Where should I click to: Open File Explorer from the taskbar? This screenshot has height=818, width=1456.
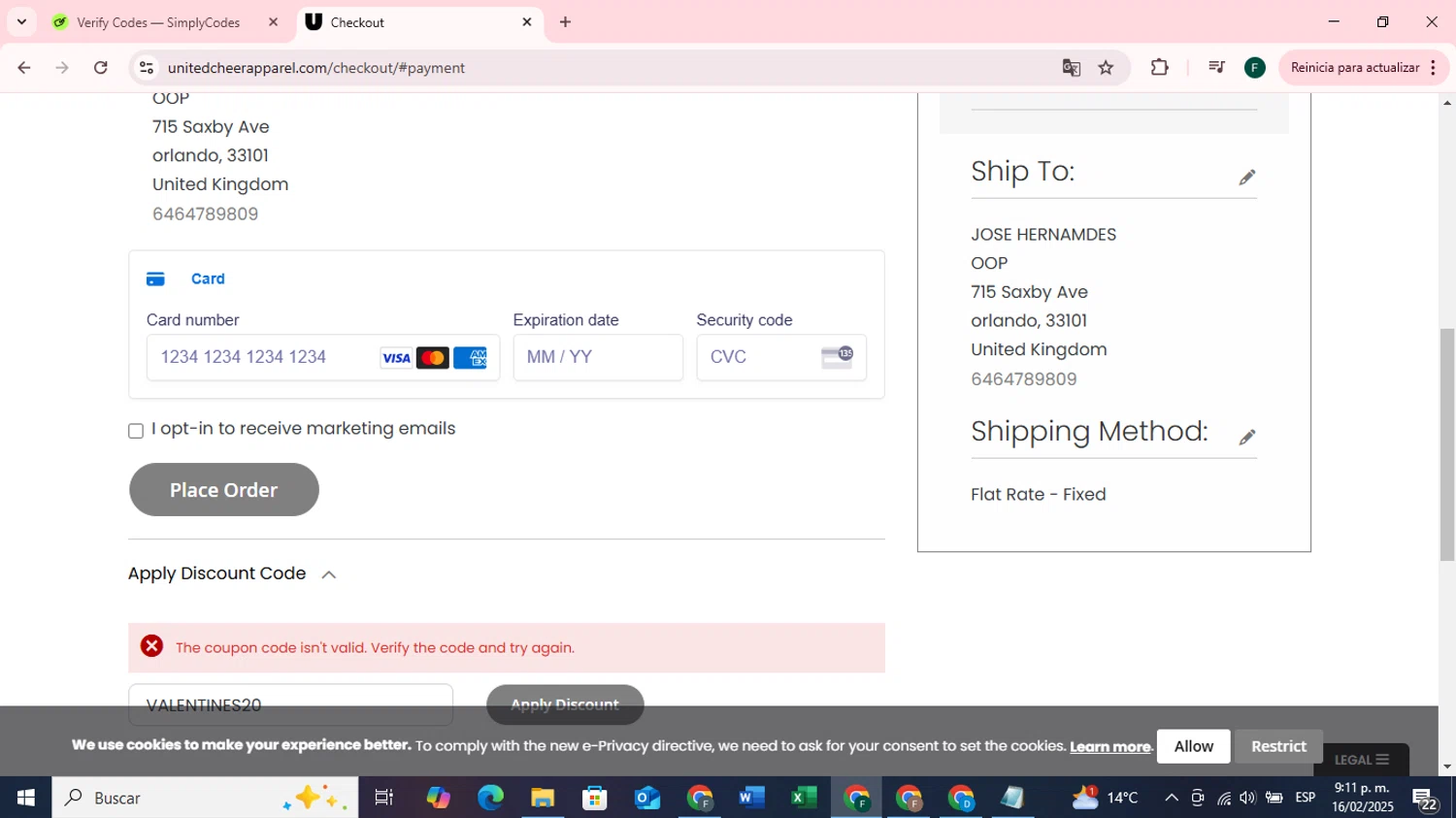point(543,798)
